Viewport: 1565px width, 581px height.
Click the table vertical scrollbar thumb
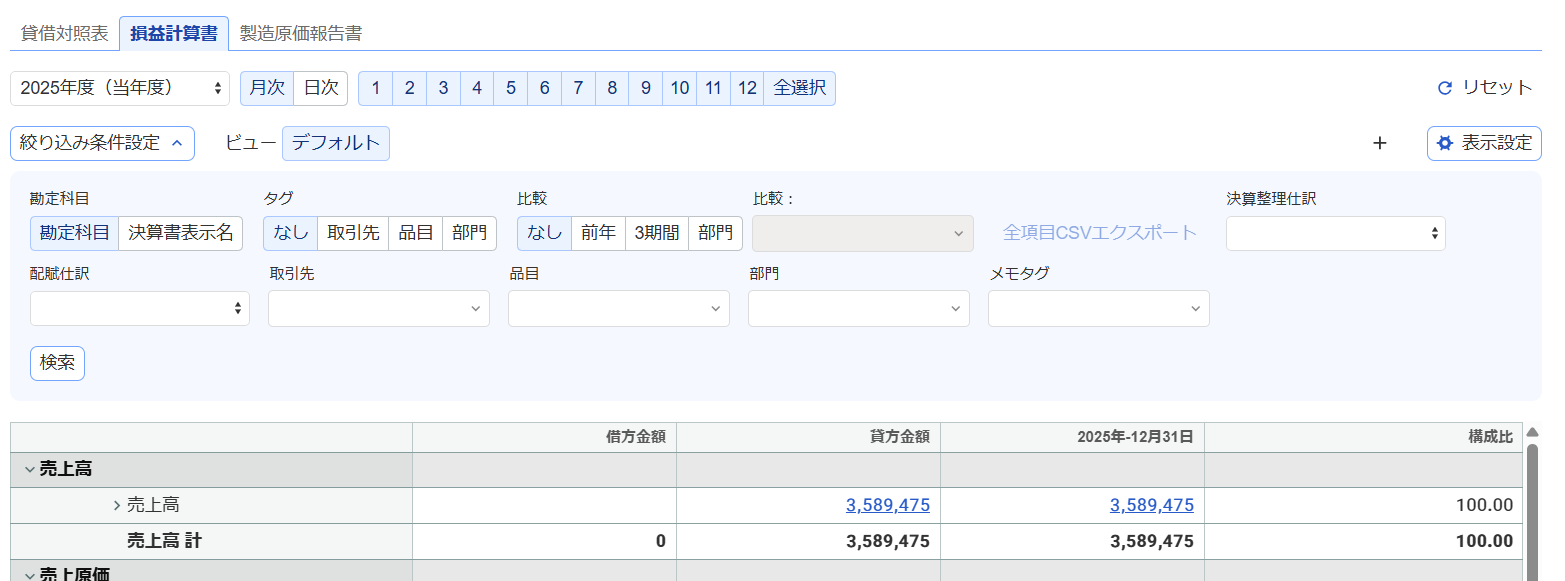point(1532,513)
